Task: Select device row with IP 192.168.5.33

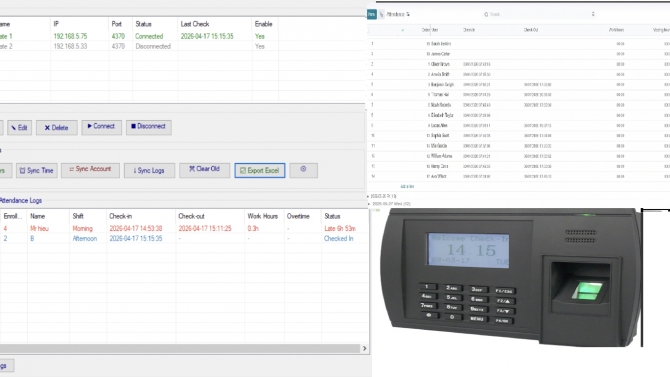Action: (x=182, y=46)
